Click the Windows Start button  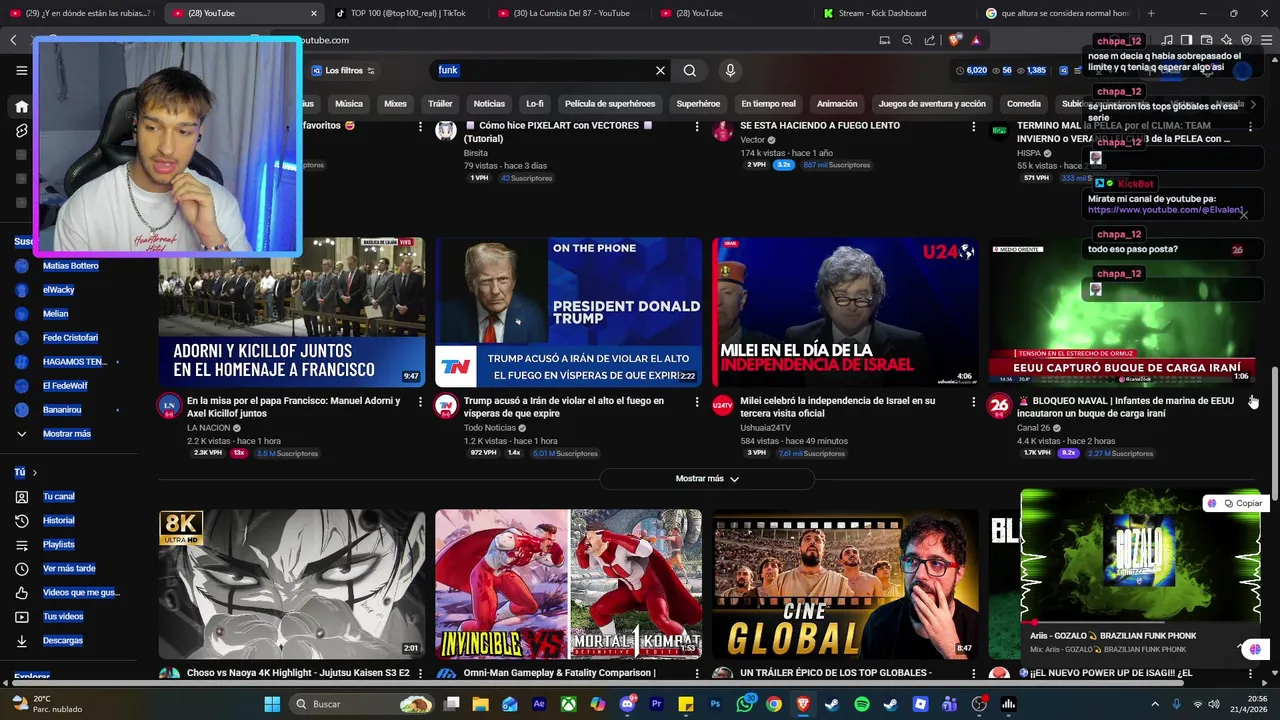point(272,704)
